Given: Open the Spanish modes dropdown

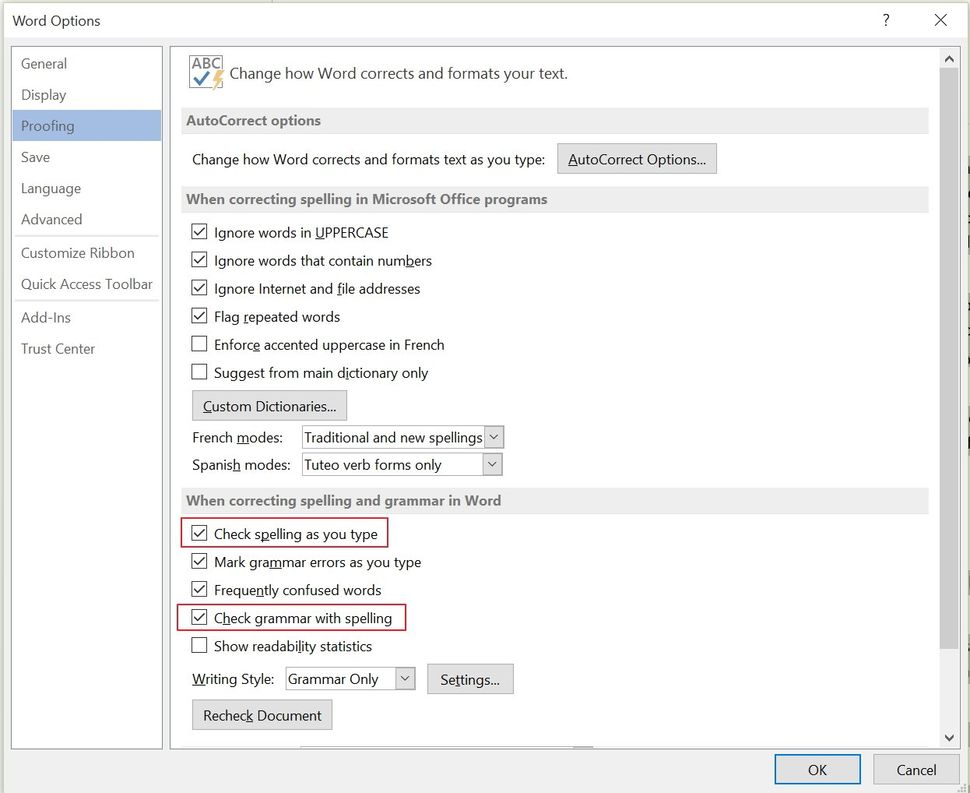Looking at the screenshot, I should coord(490,464).
